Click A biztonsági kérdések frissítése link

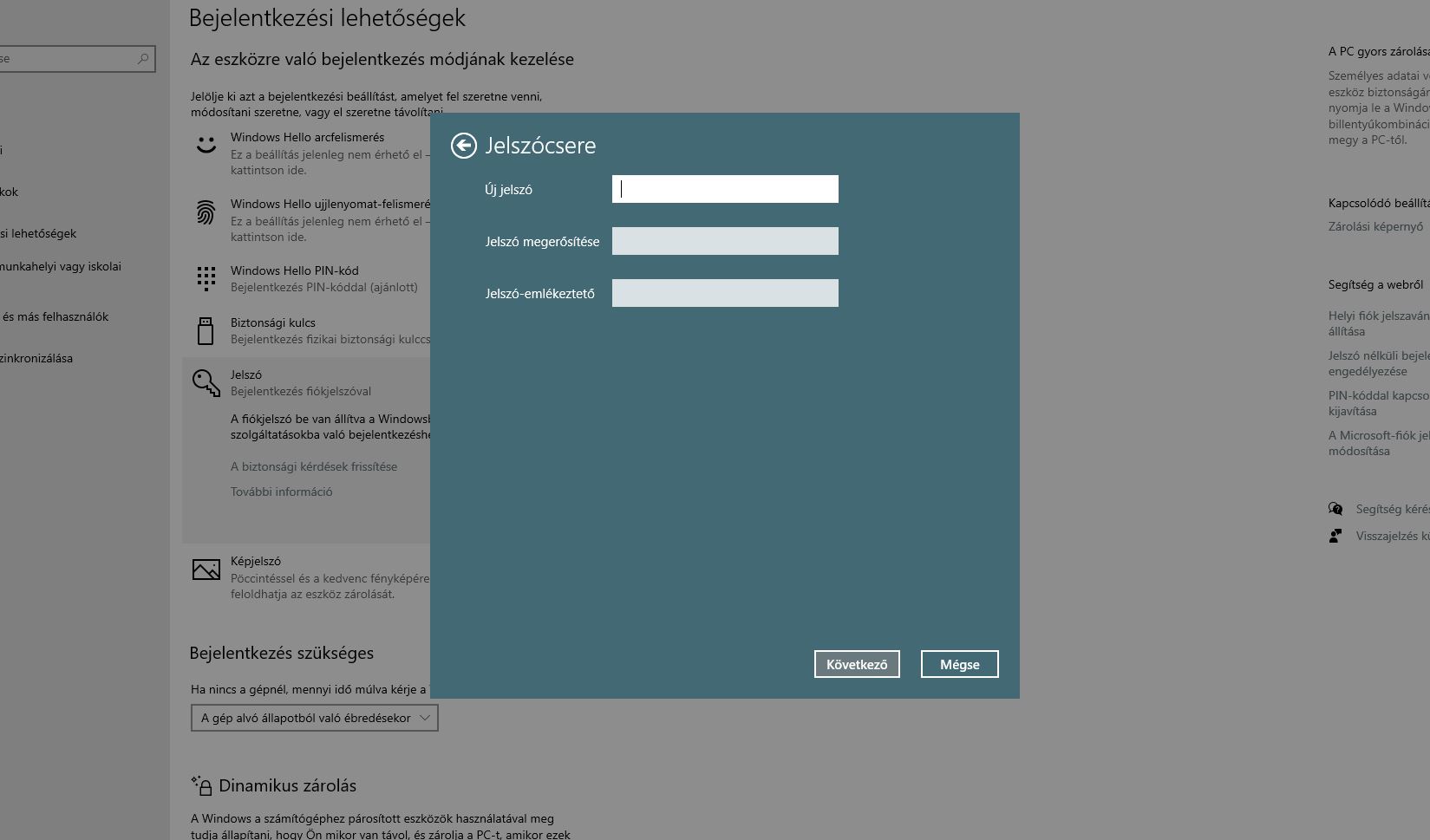[314, 466]
